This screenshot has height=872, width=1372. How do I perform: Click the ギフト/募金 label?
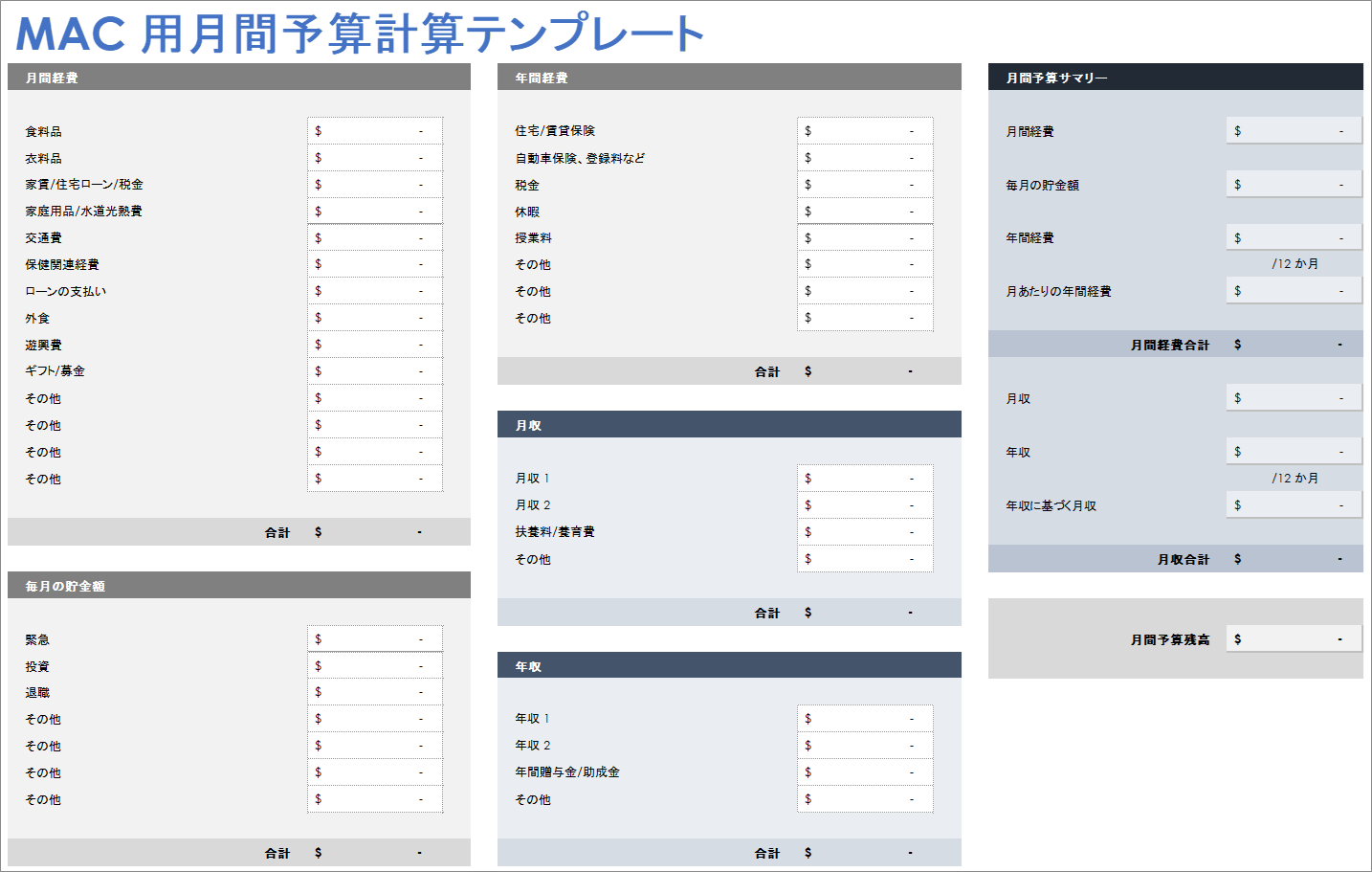coord(55,371)
